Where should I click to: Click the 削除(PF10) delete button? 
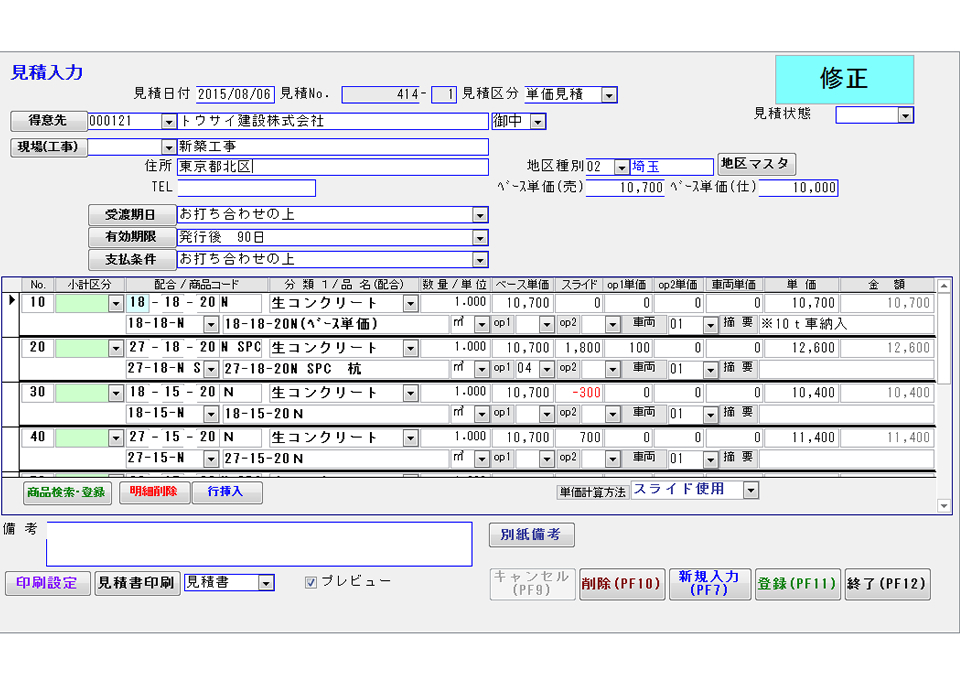621,584
